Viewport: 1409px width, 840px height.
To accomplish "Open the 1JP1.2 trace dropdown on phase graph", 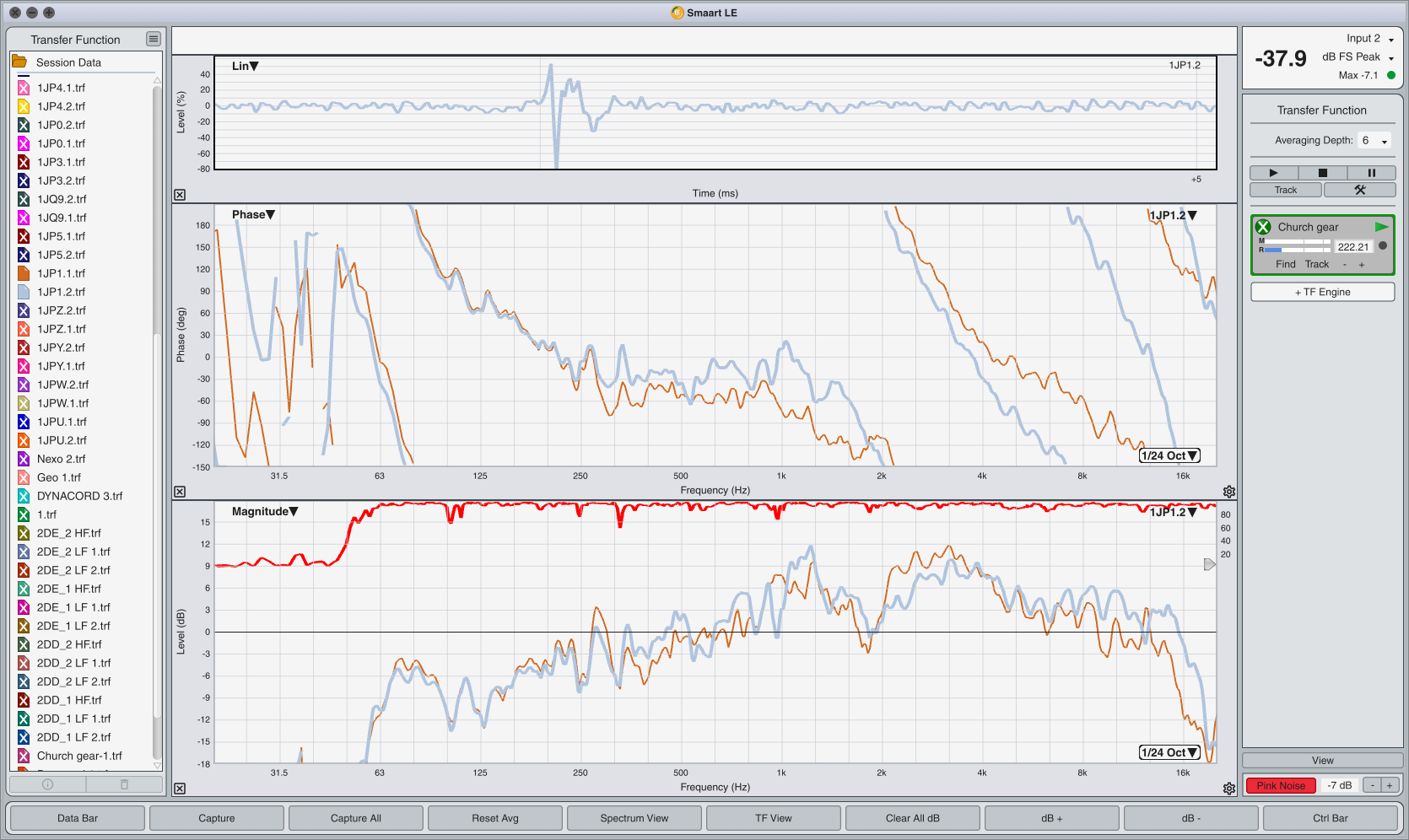I will 1173,215.
